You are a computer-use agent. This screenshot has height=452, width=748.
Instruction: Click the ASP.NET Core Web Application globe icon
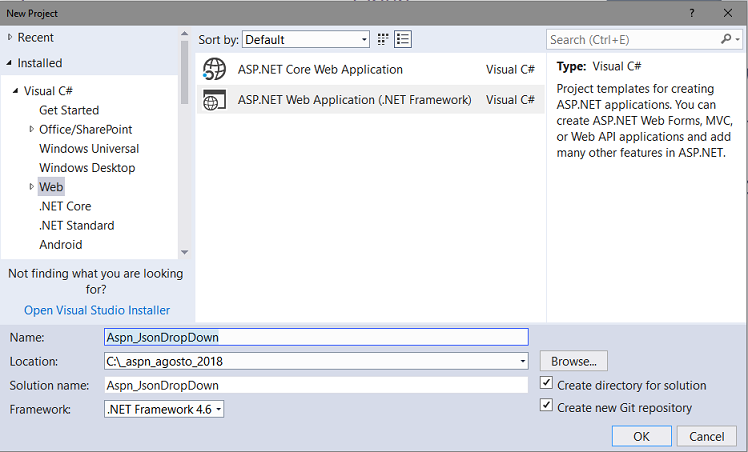coord(214,70)
